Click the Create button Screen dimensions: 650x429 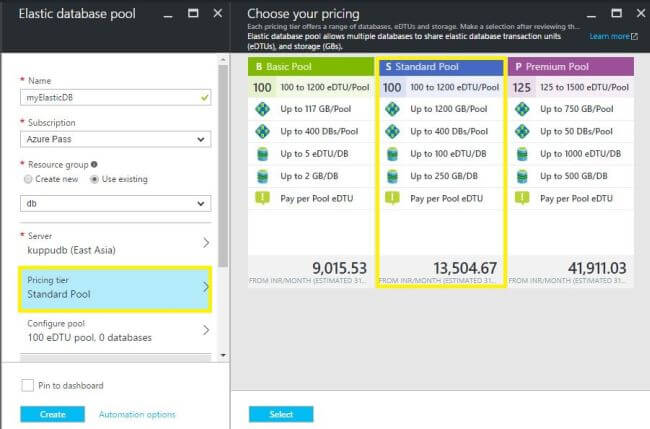coord(53,414)
